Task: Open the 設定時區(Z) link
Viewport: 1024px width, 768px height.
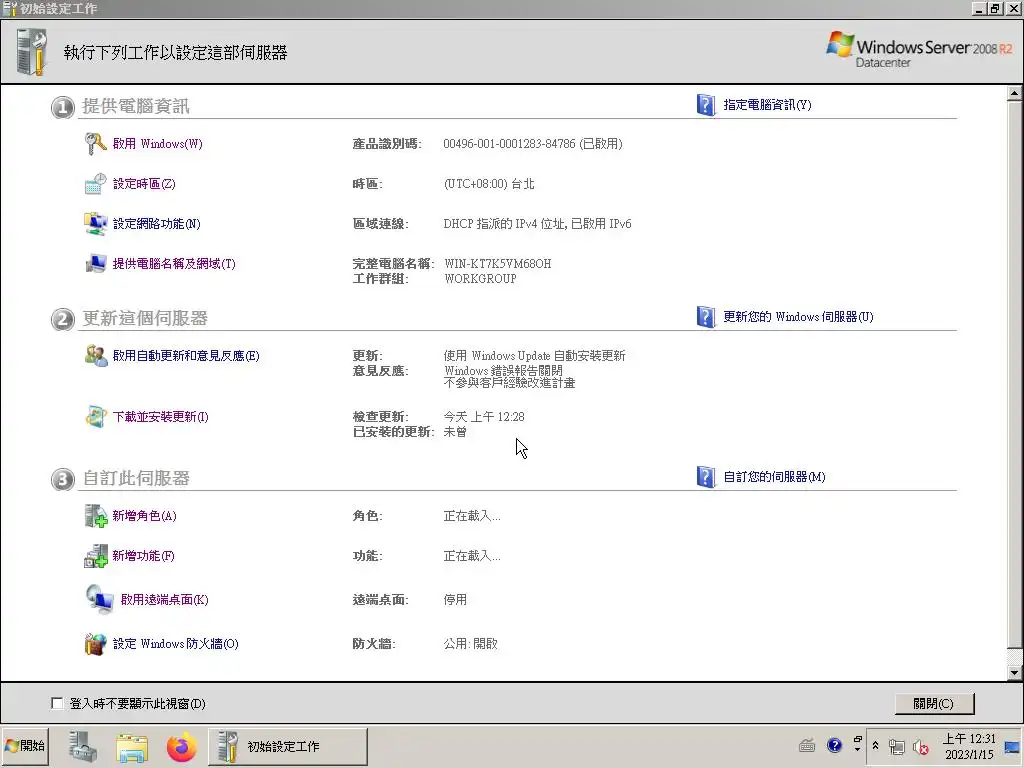Action: coord(144,184)
